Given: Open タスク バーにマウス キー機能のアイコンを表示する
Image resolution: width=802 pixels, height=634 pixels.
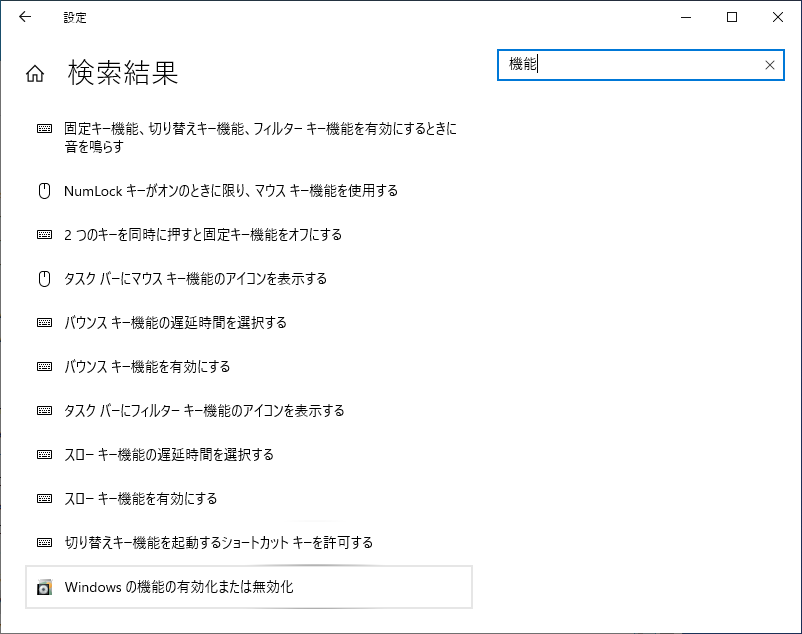Looking at the screenshot, I should [x=195, y=279].
